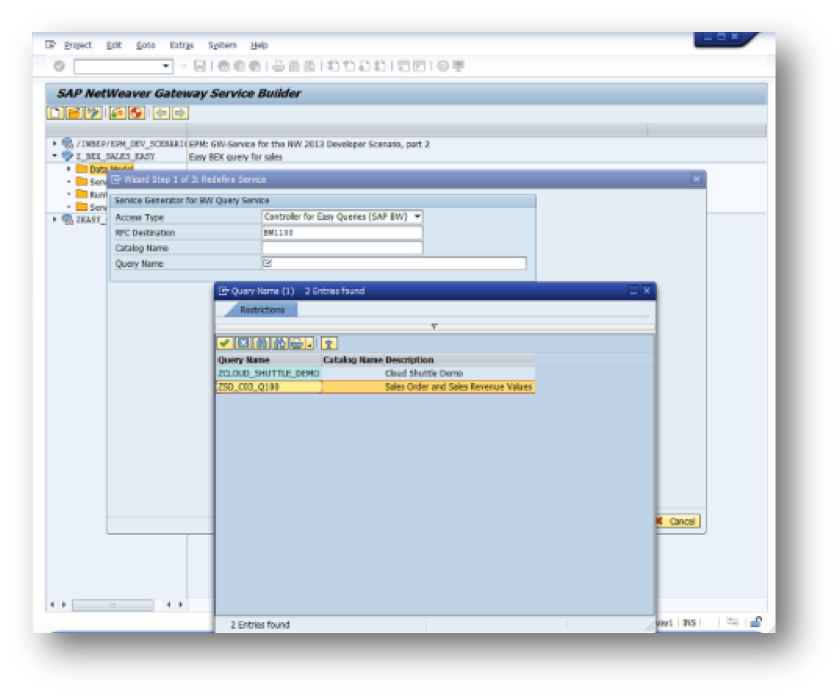Click the yellow right arrow navigation icon
The height and width of the screenshot is (698, 840).
tap(180, 113)
